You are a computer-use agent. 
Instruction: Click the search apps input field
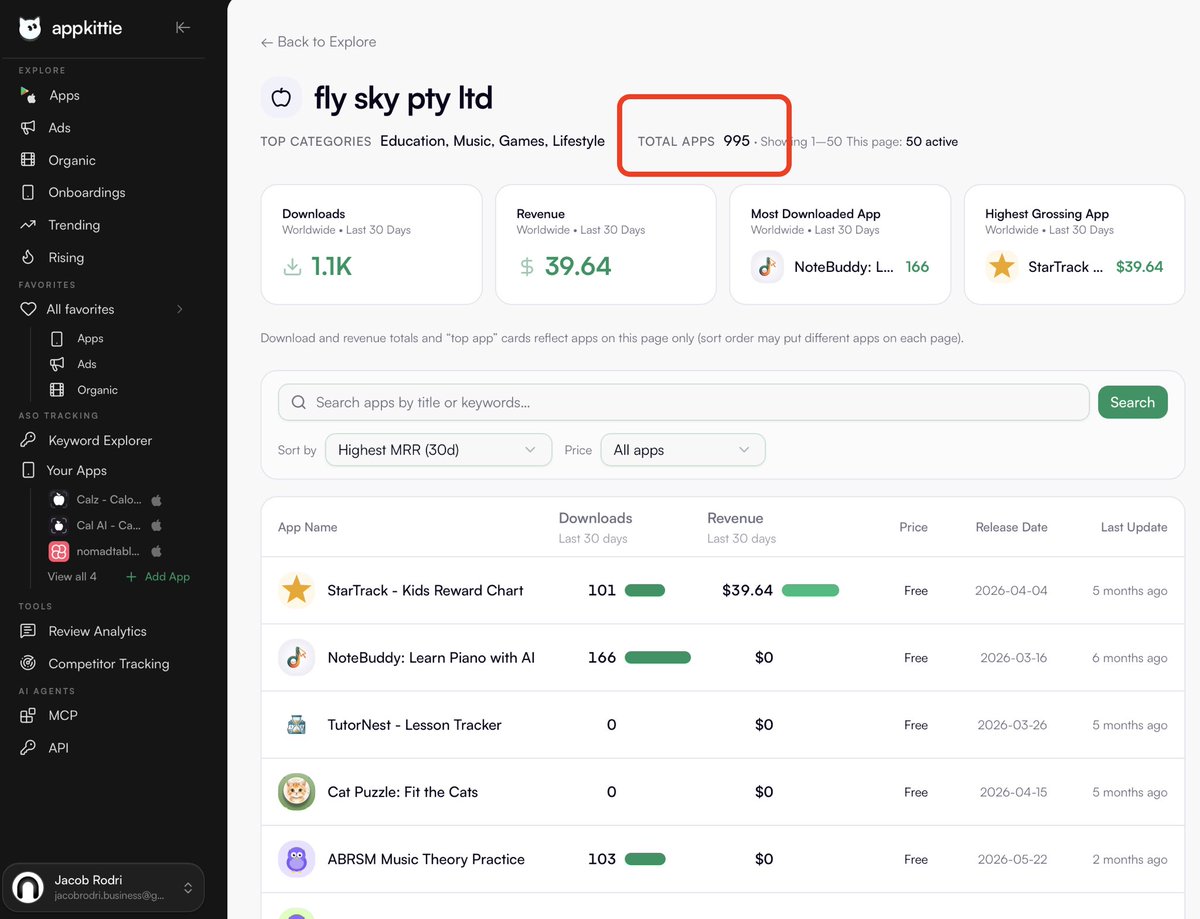coord(684,402)
